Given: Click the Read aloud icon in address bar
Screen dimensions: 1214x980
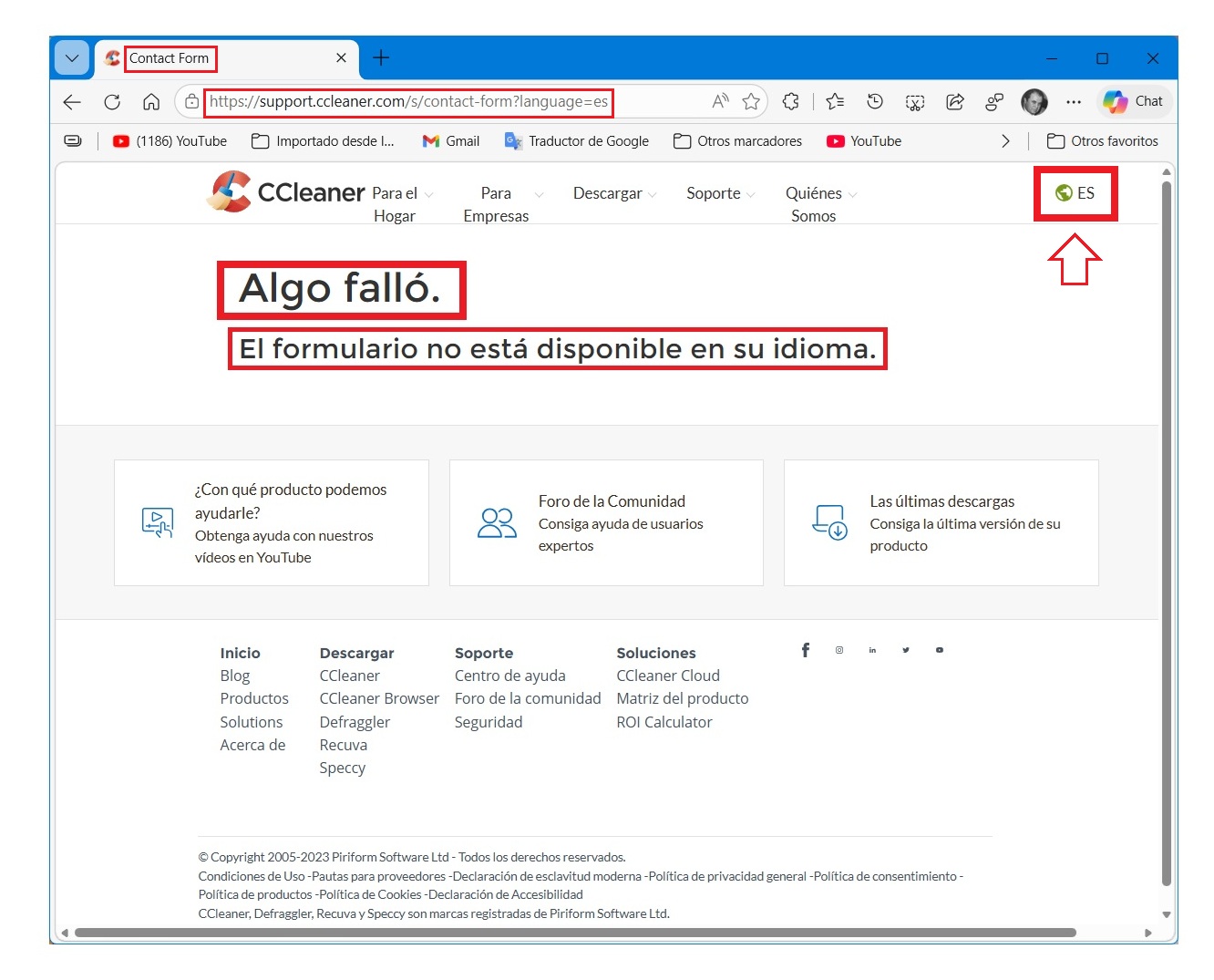Looking at the screenshot, I should [x=720, y=102].
